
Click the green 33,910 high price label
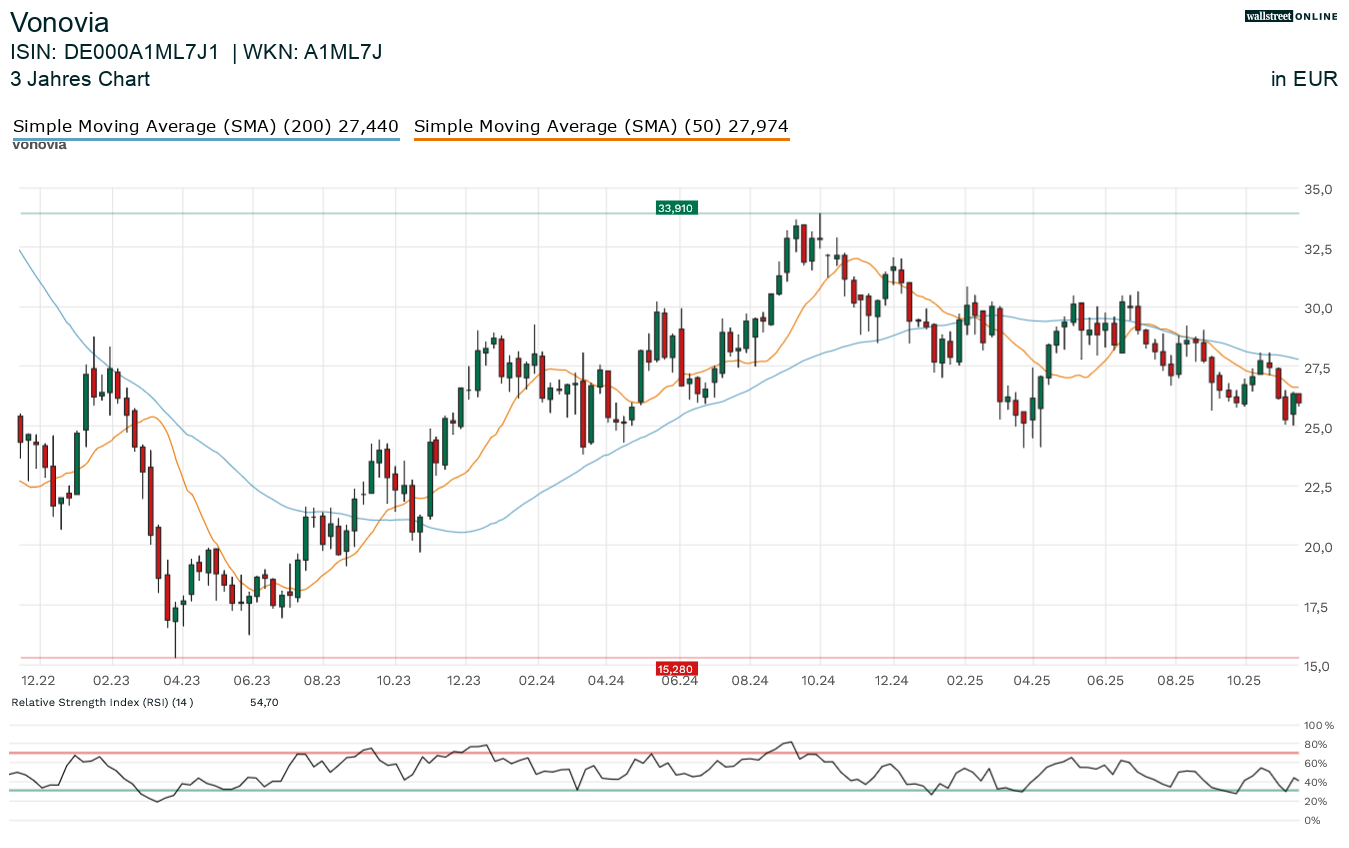[x=676, y=208]
